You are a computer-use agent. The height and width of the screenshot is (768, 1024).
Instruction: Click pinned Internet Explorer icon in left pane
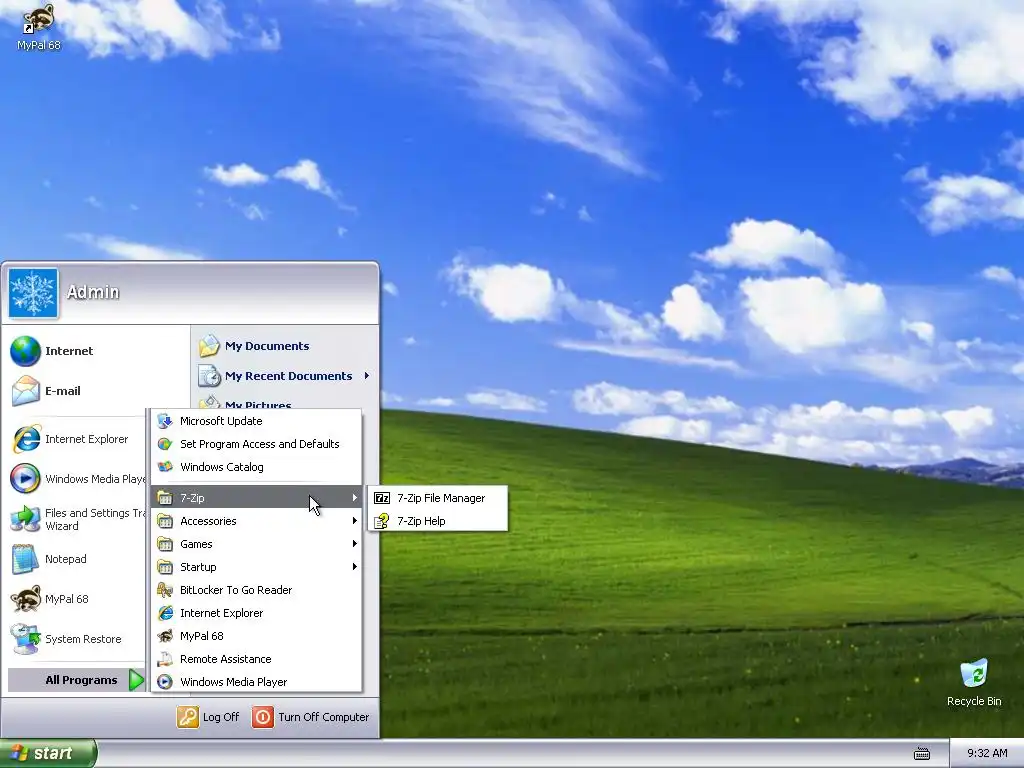tap(25, 439)
